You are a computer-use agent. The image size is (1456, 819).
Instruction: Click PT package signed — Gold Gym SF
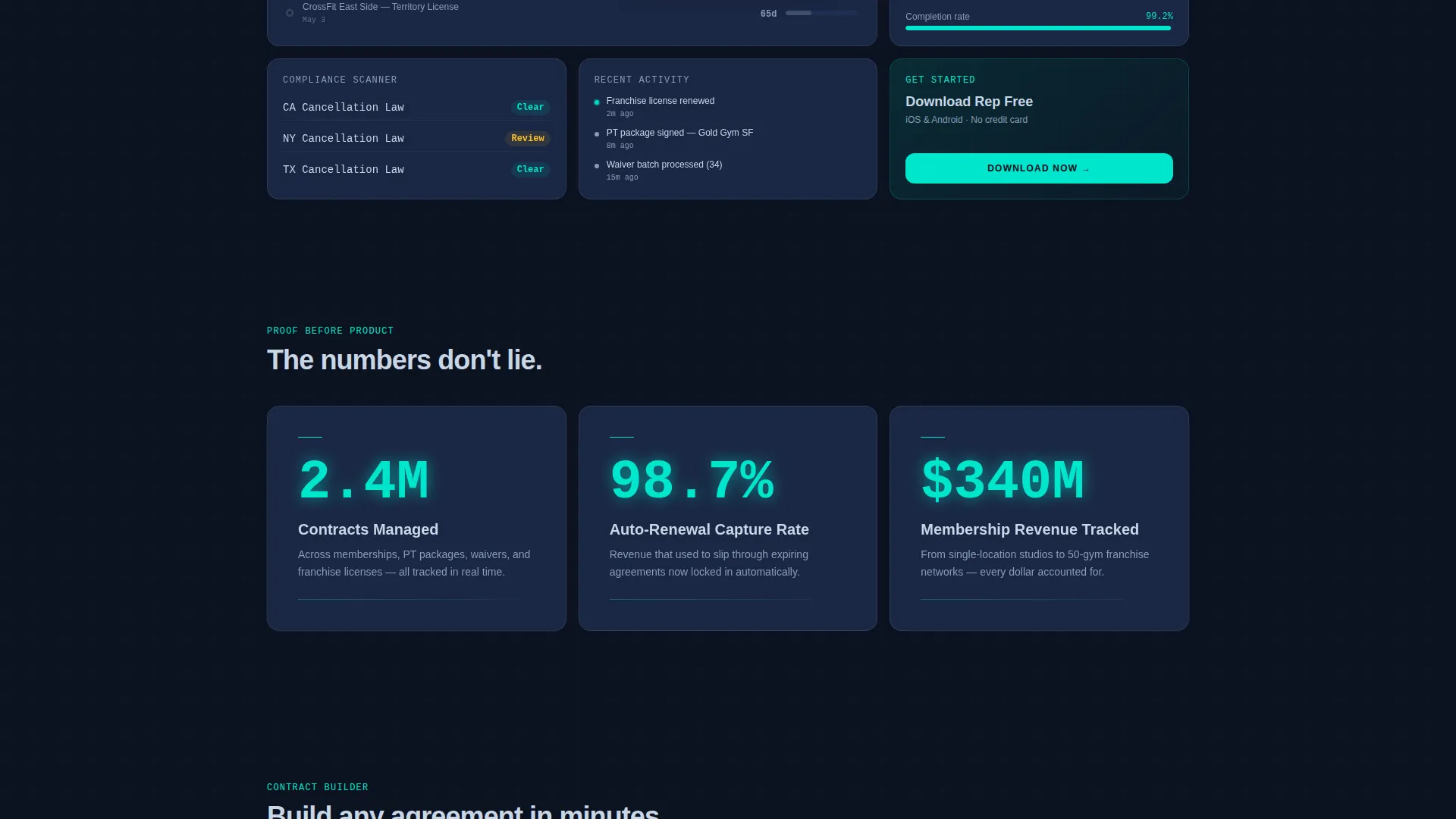pyautogui.click(x=680, y=133)
